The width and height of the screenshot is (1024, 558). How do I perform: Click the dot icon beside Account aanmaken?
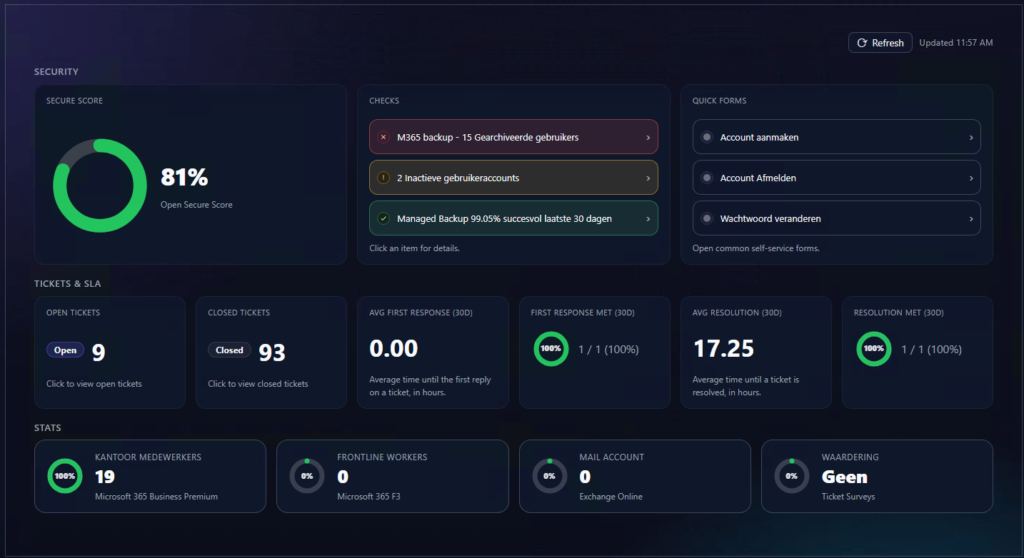pos(707,137)
